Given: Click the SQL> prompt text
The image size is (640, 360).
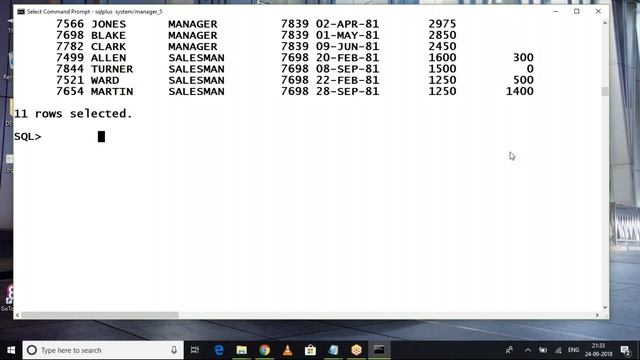Looking at the screenshot, I should (x=28, y=137).
